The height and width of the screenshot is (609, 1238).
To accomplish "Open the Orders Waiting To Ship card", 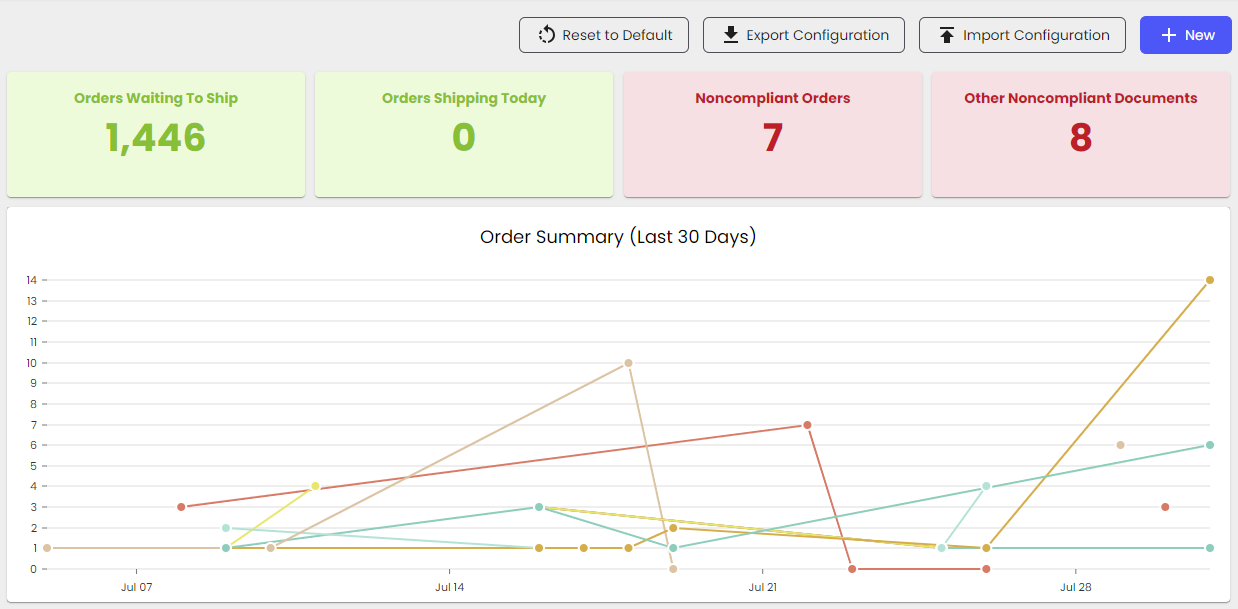I will (x=156, y=134).
